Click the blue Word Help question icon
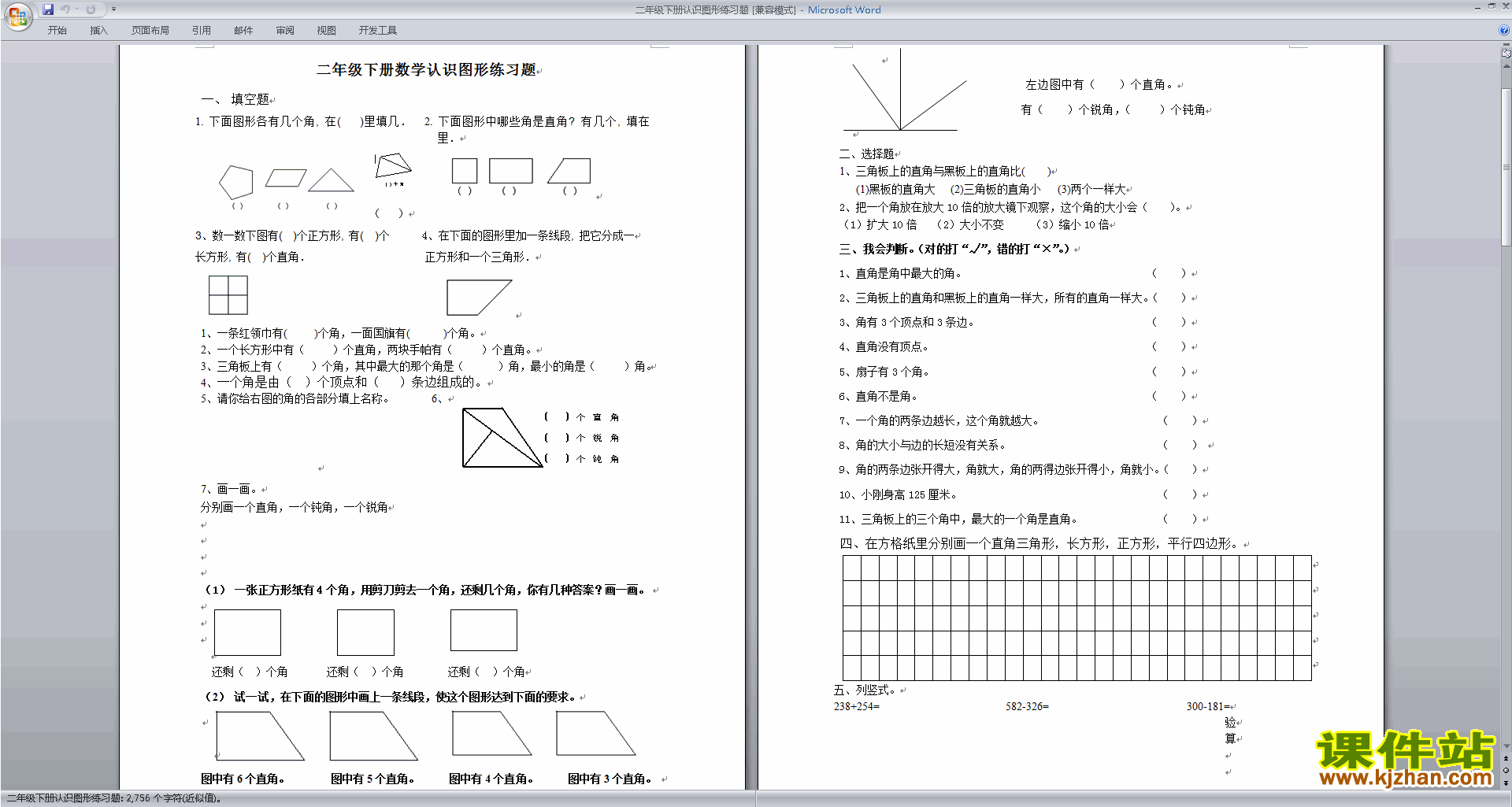Screen dimensions: 1512x807 coord(1504,30)
